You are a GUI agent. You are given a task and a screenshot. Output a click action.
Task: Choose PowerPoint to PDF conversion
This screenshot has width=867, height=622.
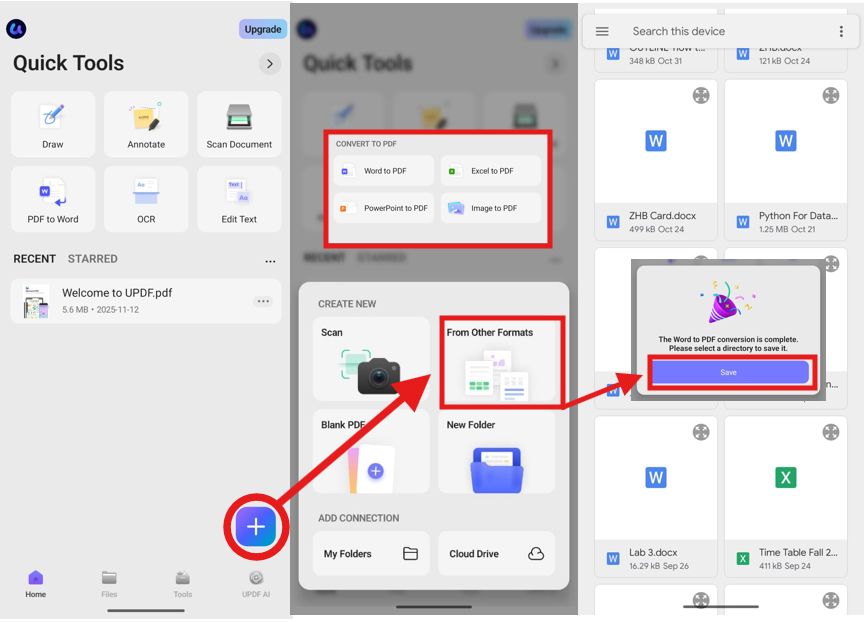(x=384, y=208)
